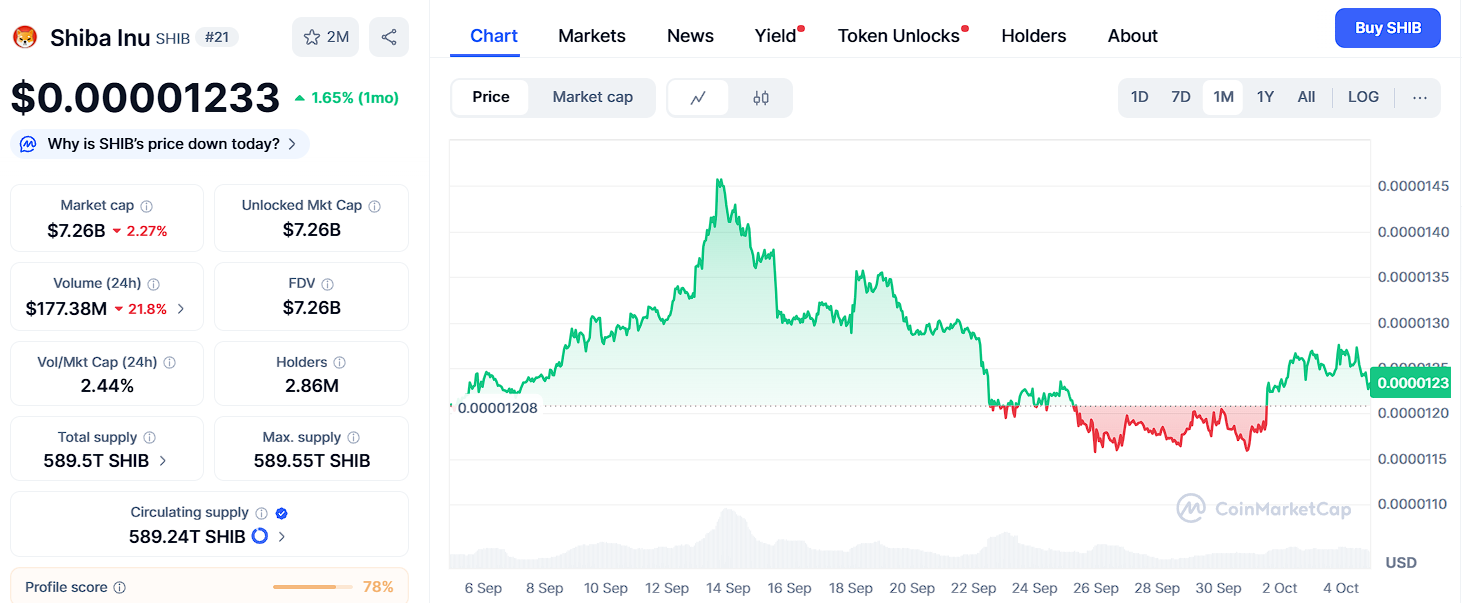
Task: Click Holders info icon
Action: tap(340, 363)
